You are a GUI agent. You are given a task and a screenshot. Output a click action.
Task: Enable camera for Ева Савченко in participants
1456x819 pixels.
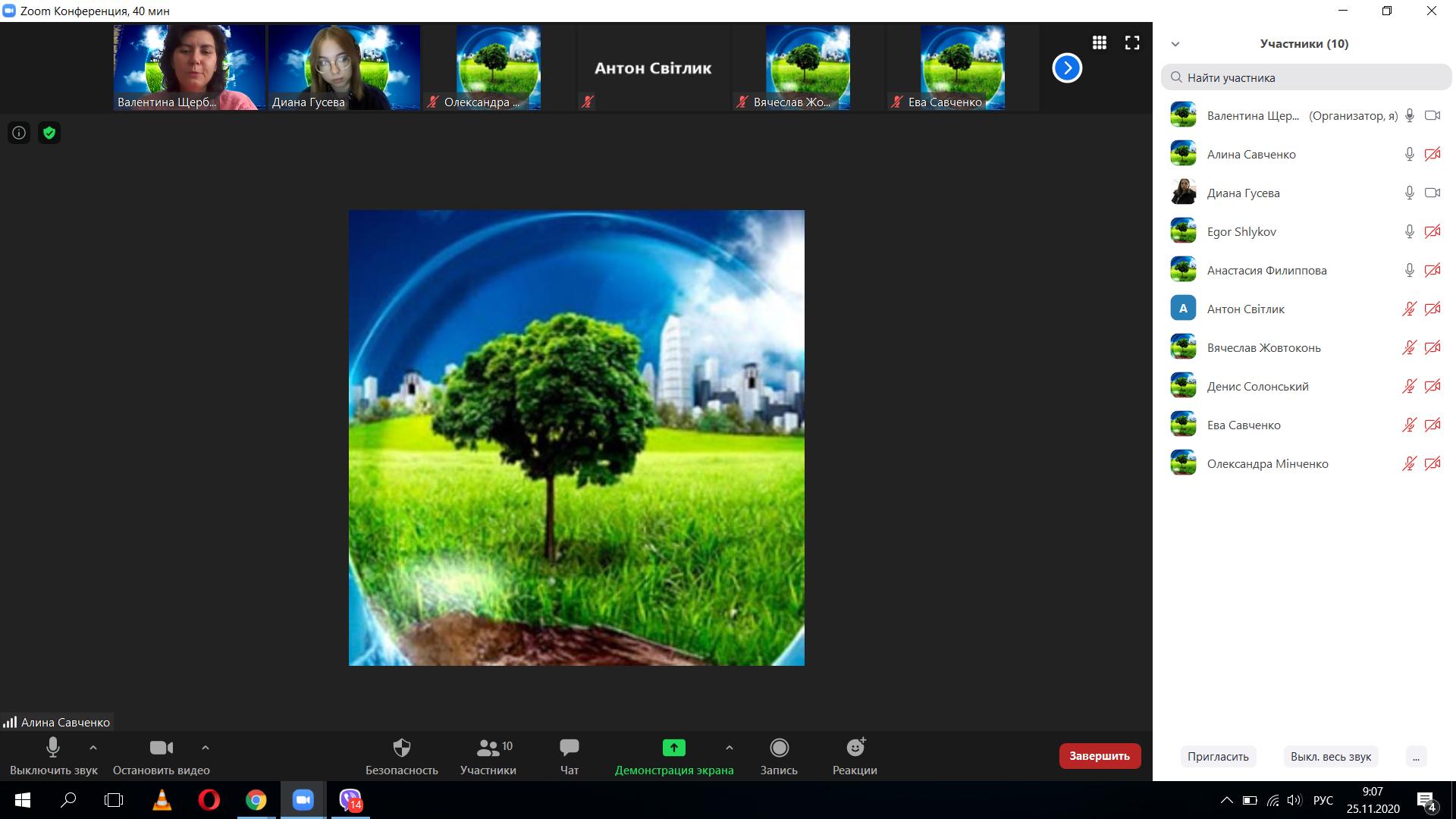[1432, 425]
